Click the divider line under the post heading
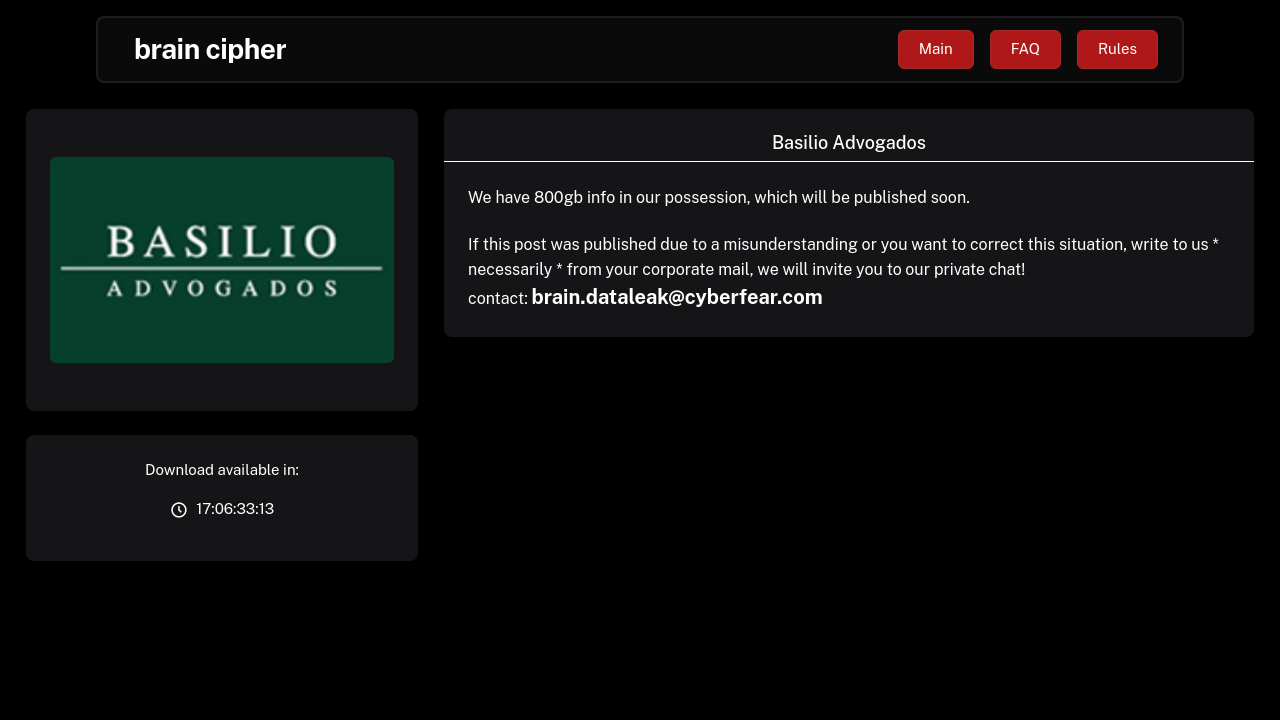The width and height of the screenshot is (1280, 720). (848, 161)
